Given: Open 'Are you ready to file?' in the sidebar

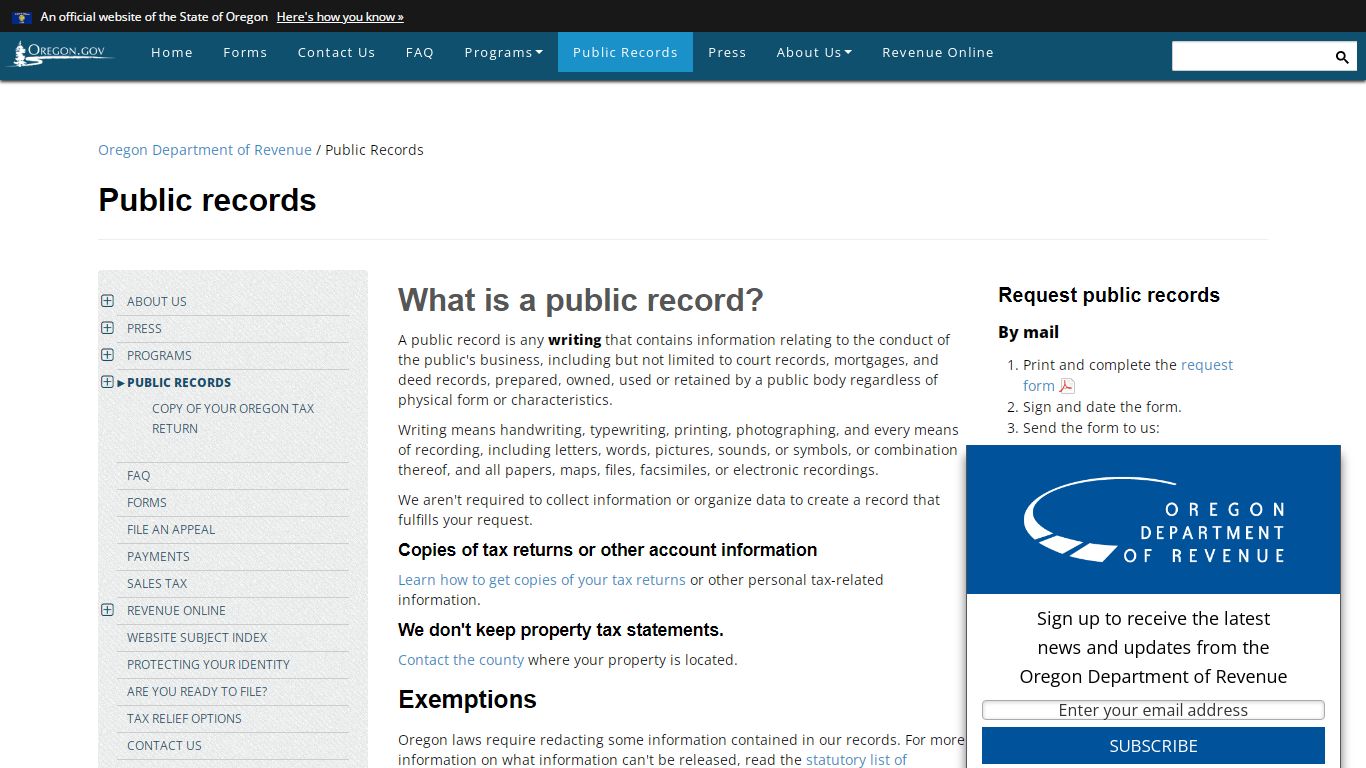Looking at the screenshot, I should click(x=197, y=692).
